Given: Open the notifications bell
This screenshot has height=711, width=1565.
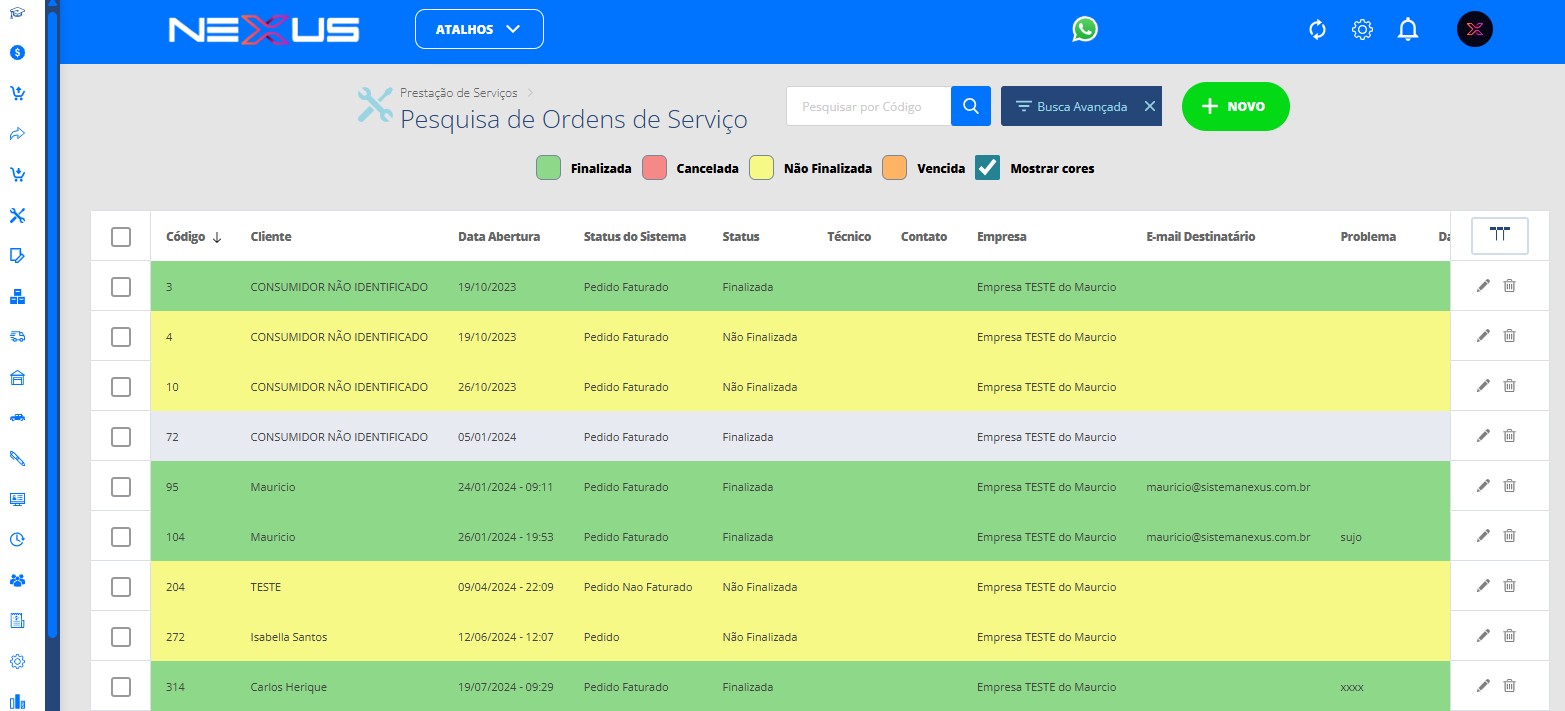Looking at the screenshot, I should click(x=1408, y=30).
